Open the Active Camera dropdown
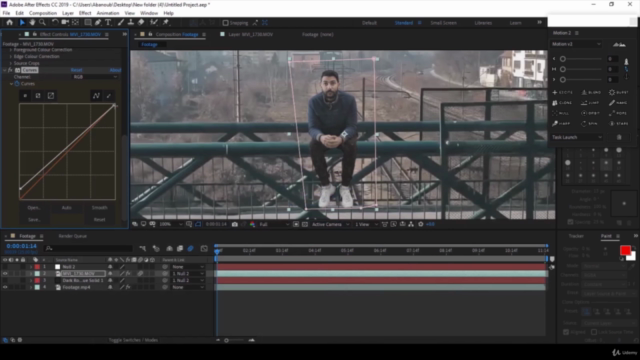 pos(331,224)
